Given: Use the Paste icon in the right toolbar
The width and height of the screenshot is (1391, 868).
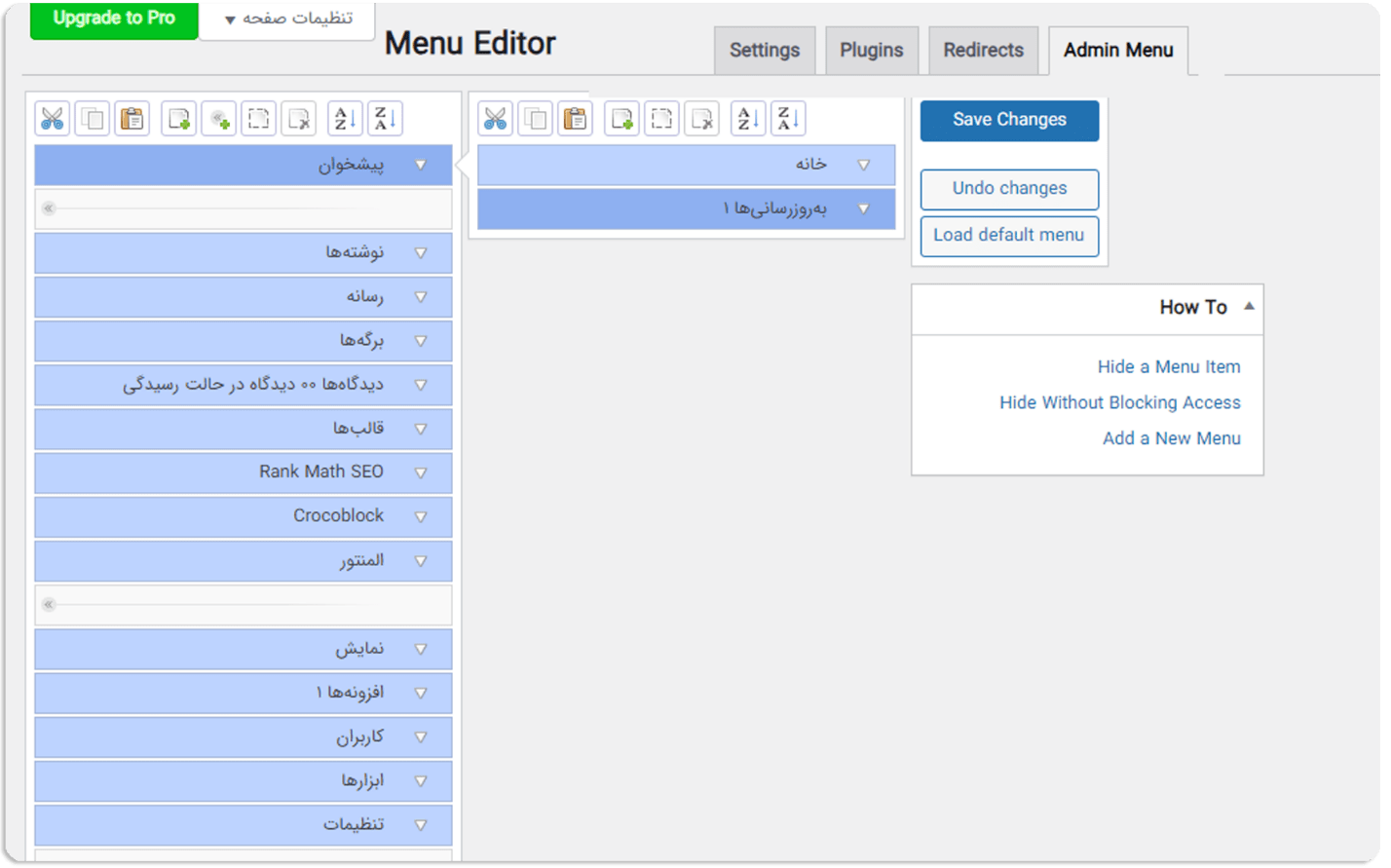Looking at the screenshot, I should click(x=574, y=117).
